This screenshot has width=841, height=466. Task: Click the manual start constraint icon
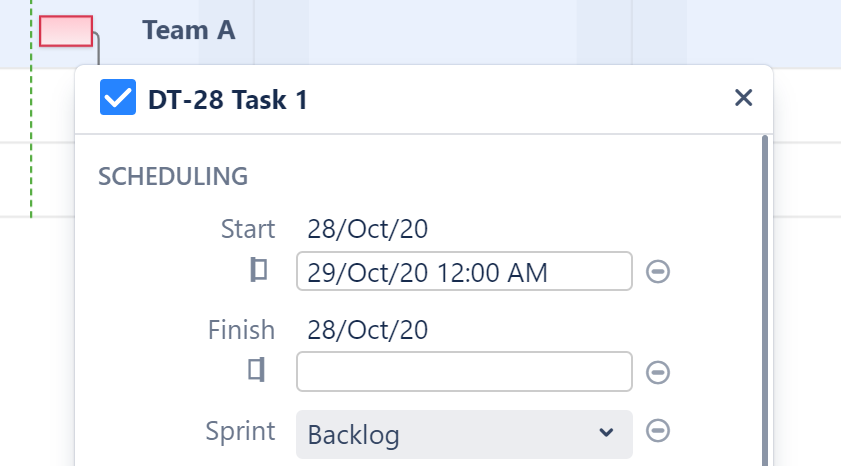pyautogui.click(x=259, y=271)
